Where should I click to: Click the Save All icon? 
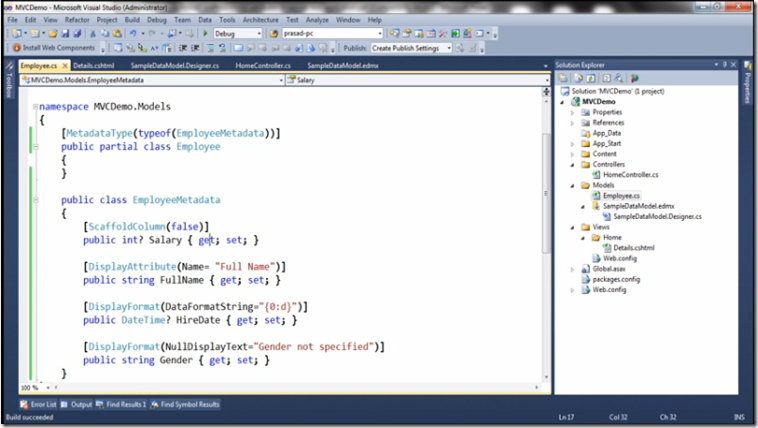(77, 33)
